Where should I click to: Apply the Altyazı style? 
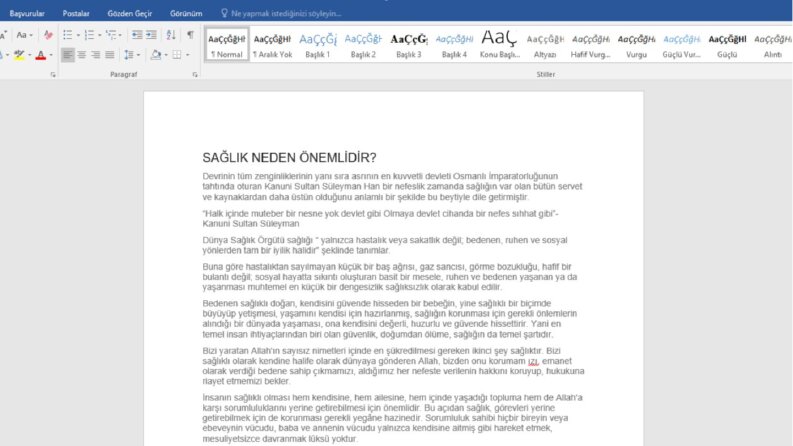click(x=545, y=44)
